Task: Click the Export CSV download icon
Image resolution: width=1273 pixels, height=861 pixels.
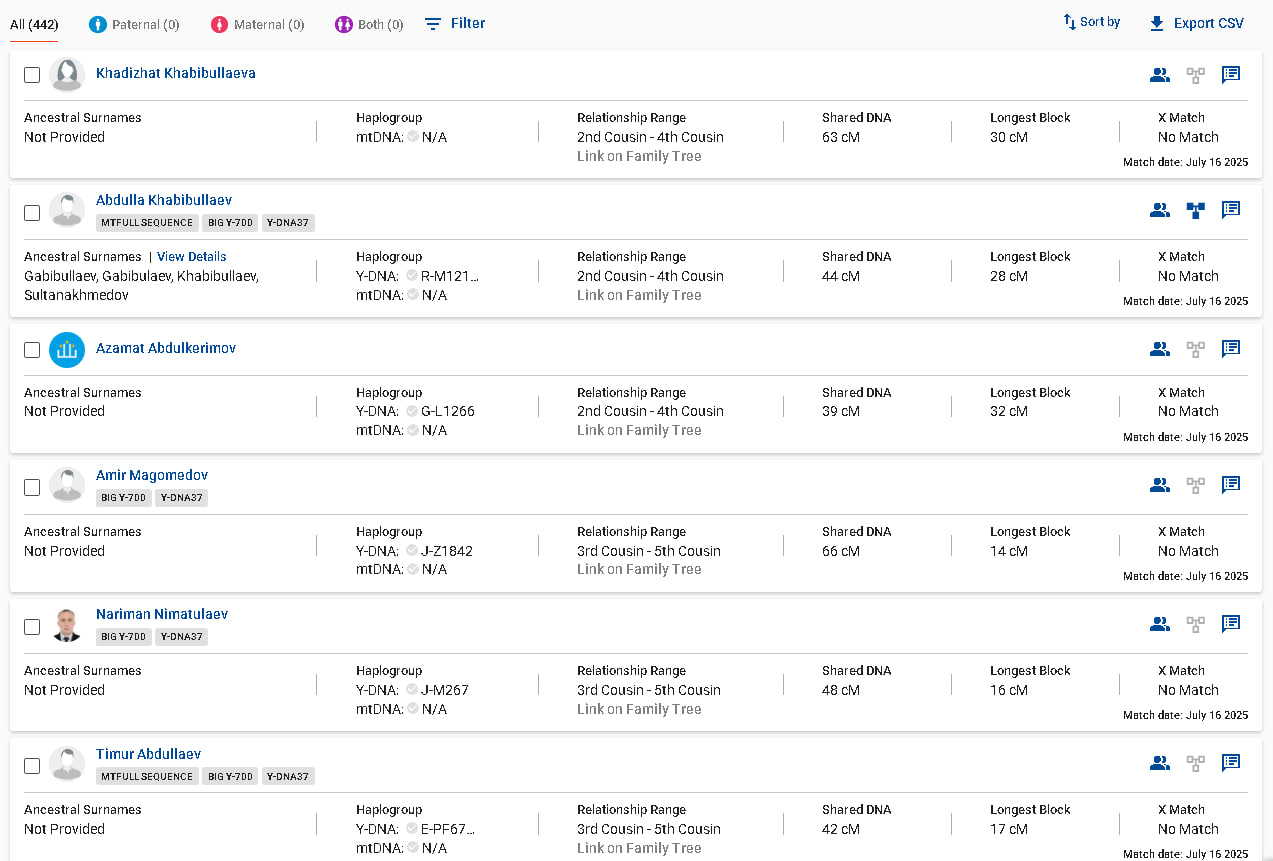Action: (x=1157, y=23)
